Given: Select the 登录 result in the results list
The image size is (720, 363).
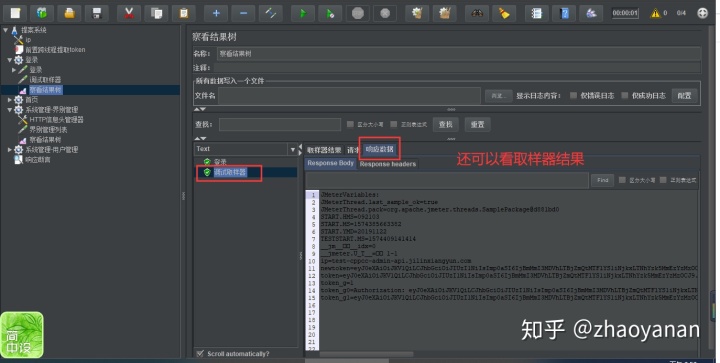Looking at the screenshot, I should click(219, 162).
